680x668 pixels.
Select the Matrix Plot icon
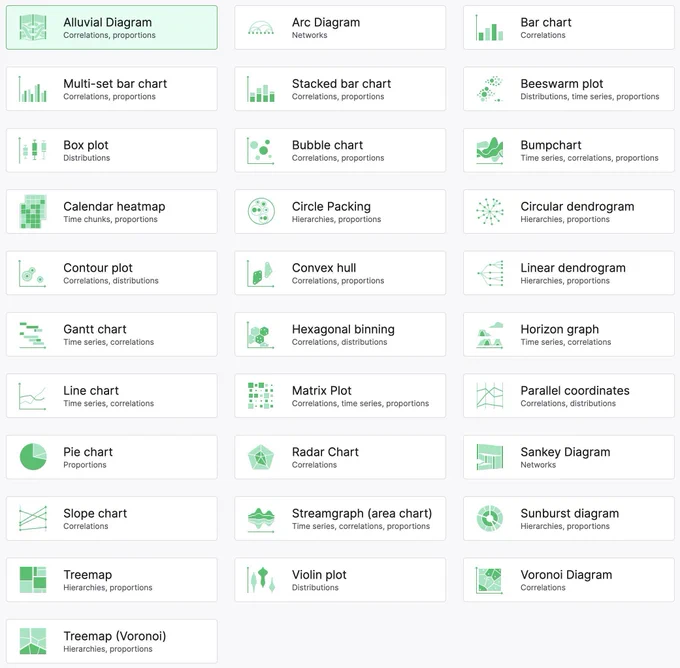261,396
